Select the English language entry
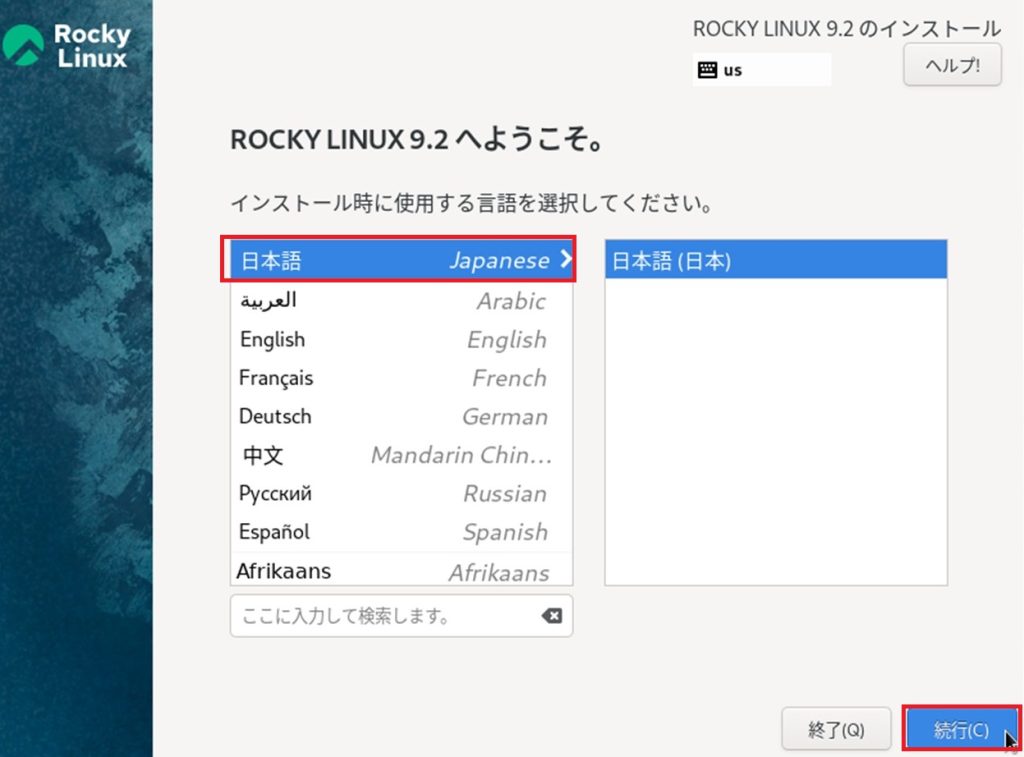 [400, 339]
